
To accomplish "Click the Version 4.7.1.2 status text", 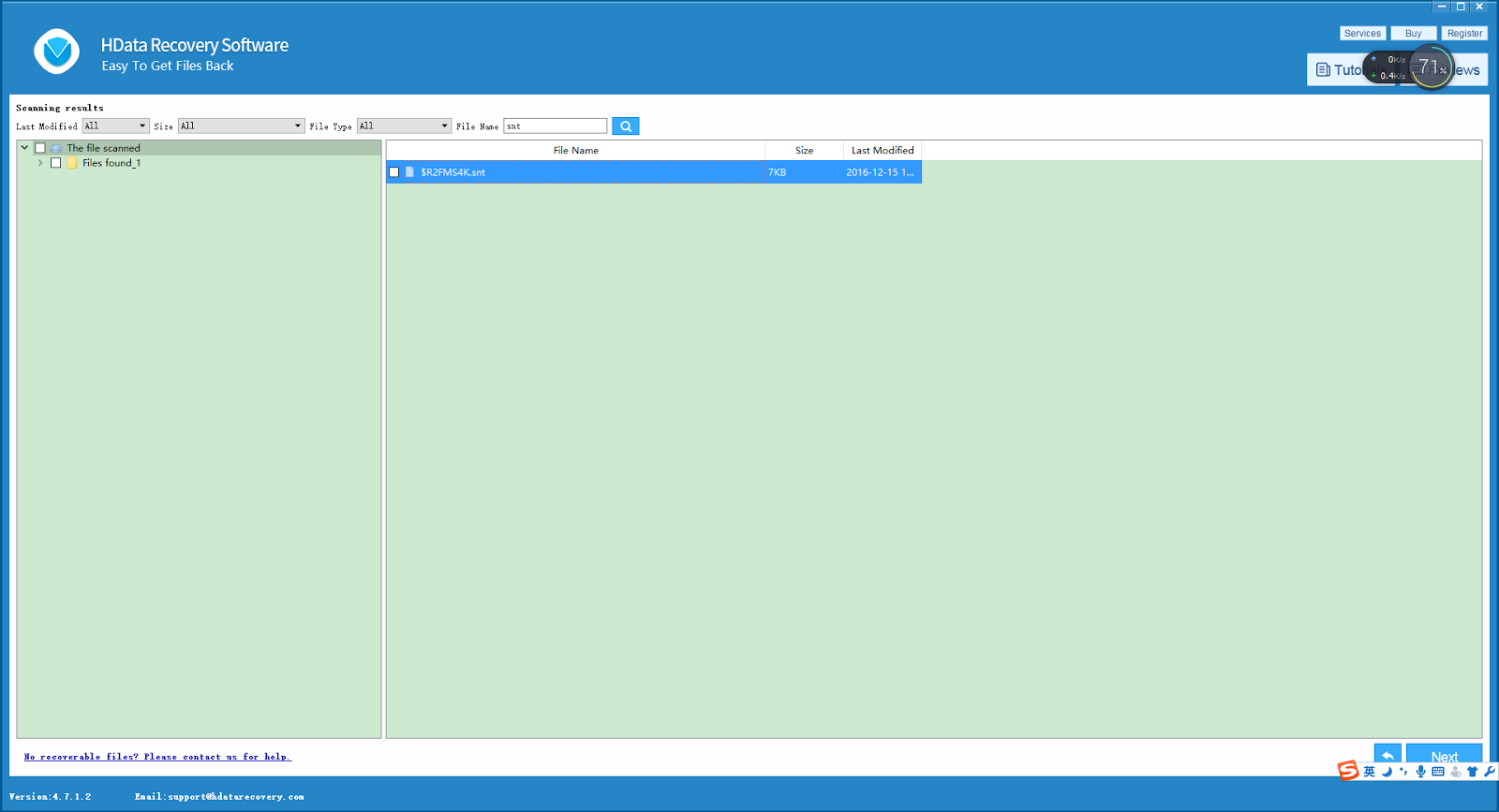I will click(51, 797).
